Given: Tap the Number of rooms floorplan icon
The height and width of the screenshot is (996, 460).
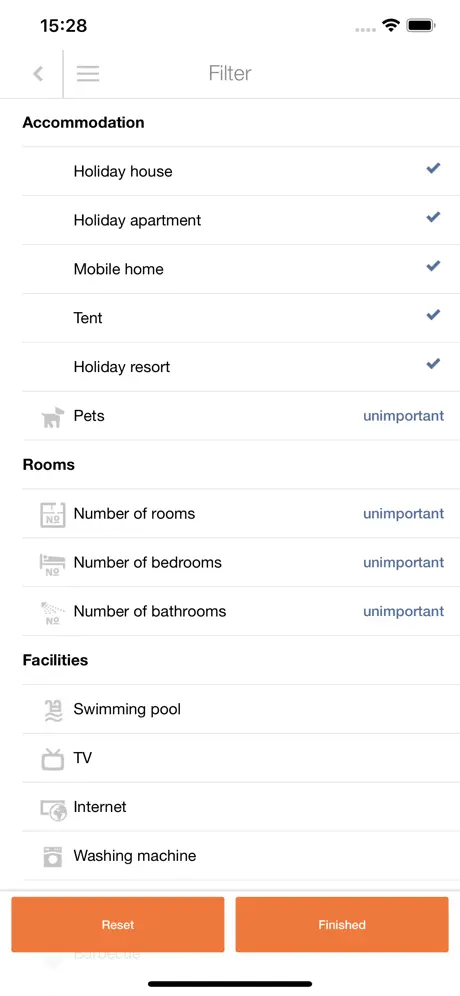Looking at the screenshot, I should pos(53,515).
